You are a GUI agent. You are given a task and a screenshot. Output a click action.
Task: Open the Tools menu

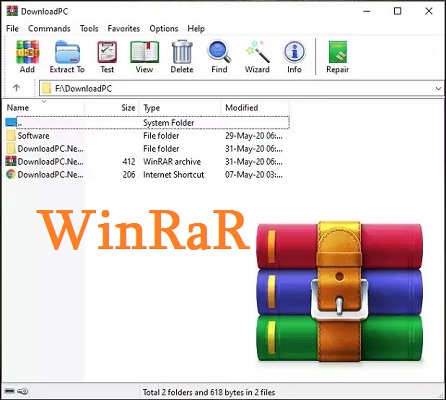[x=89, y=29]
